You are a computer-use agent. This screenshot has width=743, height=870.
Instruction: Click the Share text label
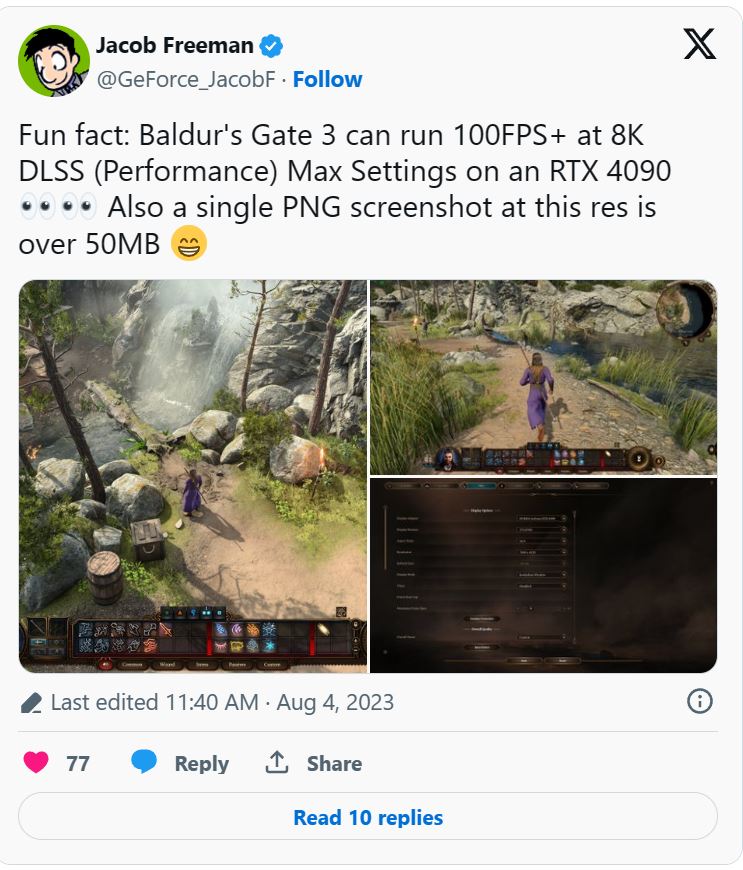pos(334,763)
